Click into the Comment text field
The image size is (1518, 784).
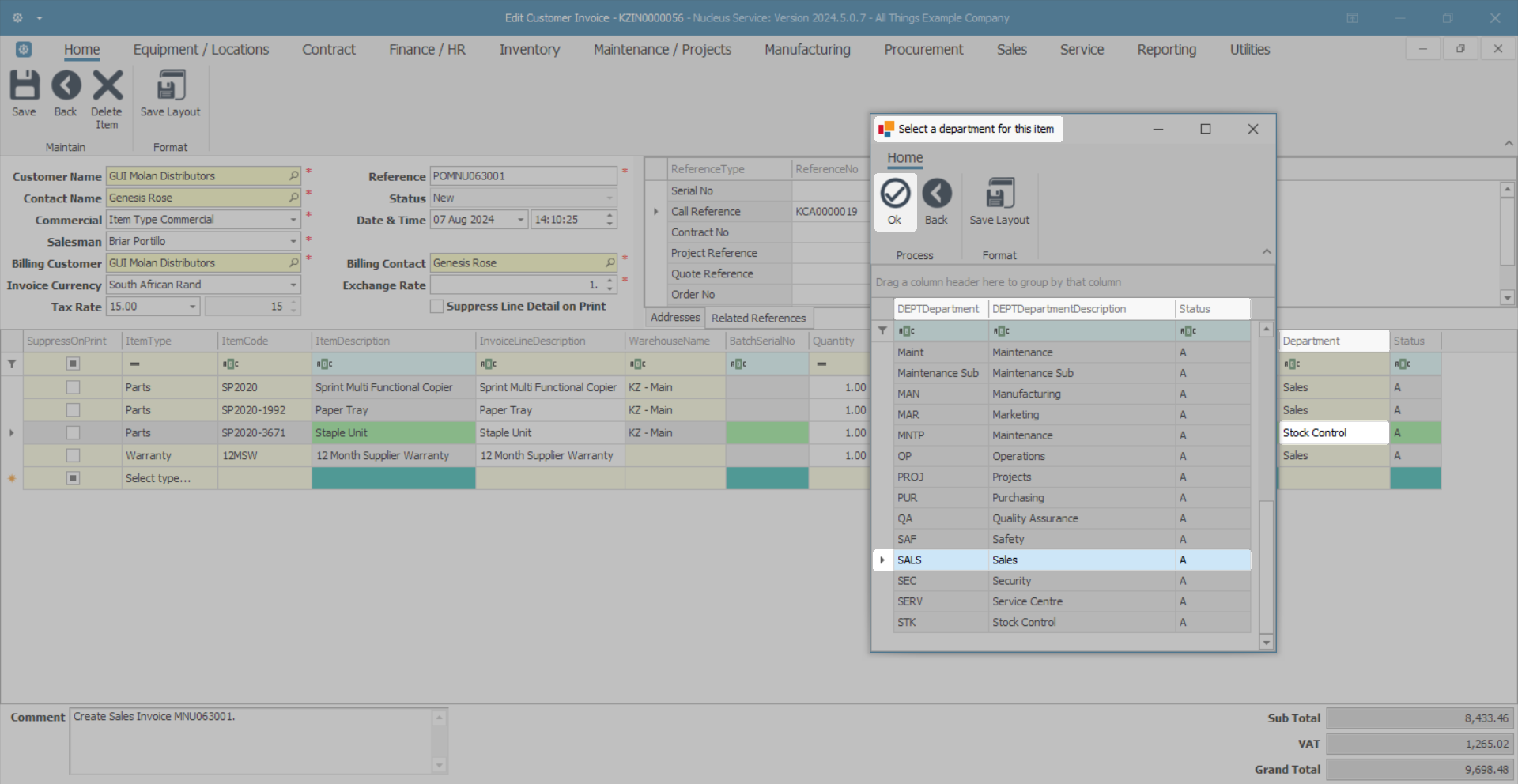[x=251, y=741]
